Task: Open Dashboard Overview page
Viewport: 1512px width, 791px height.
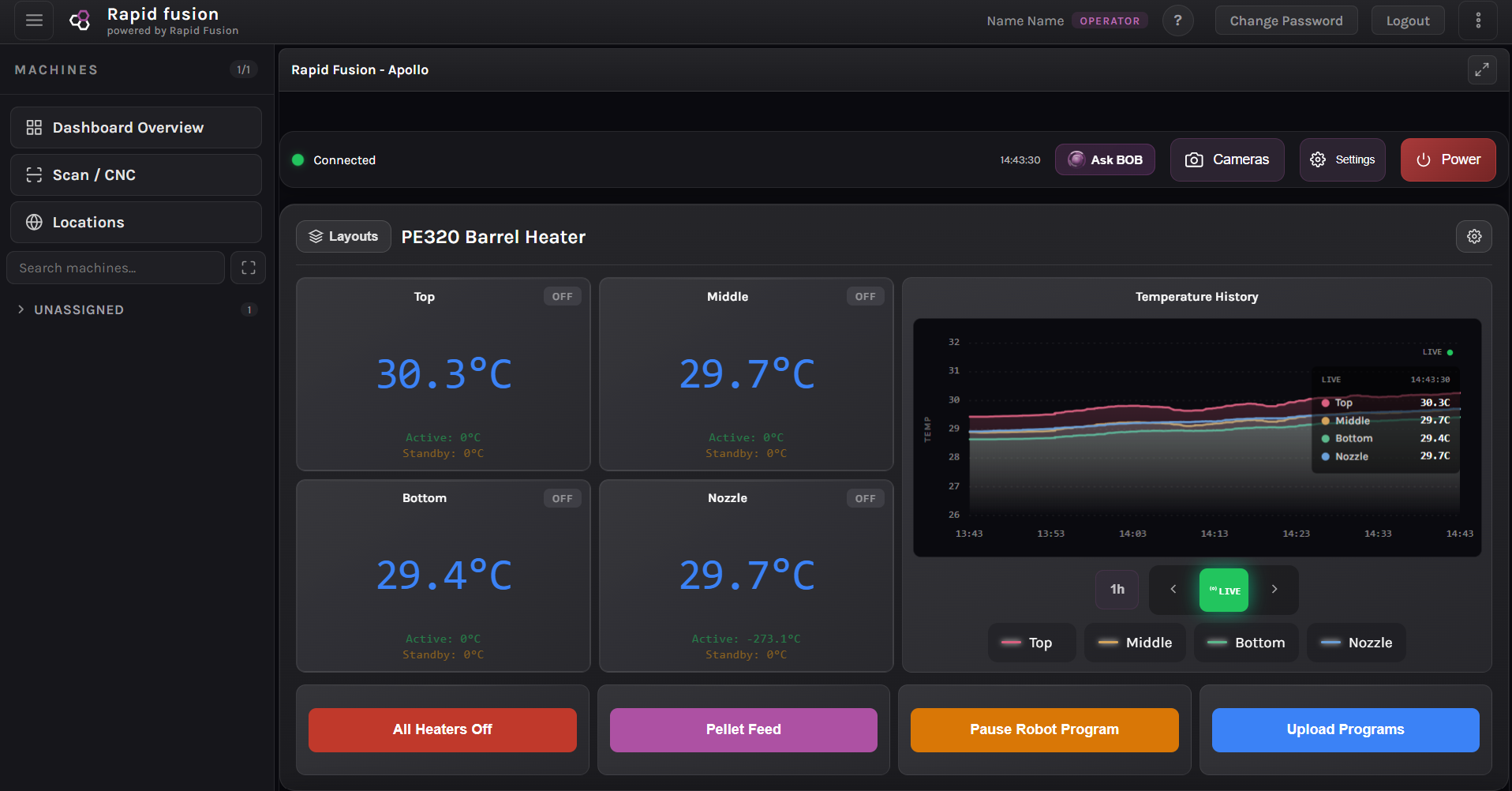Action: [x=136, y=128]
